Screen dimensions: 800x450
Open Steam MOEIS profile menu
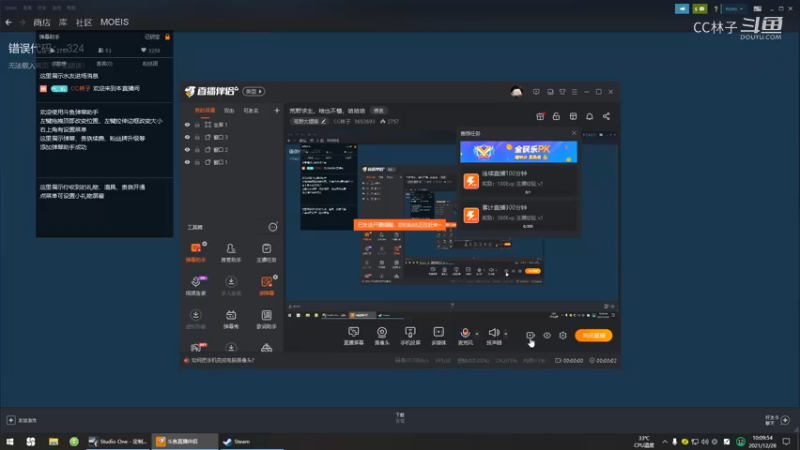tap(114, 22)
